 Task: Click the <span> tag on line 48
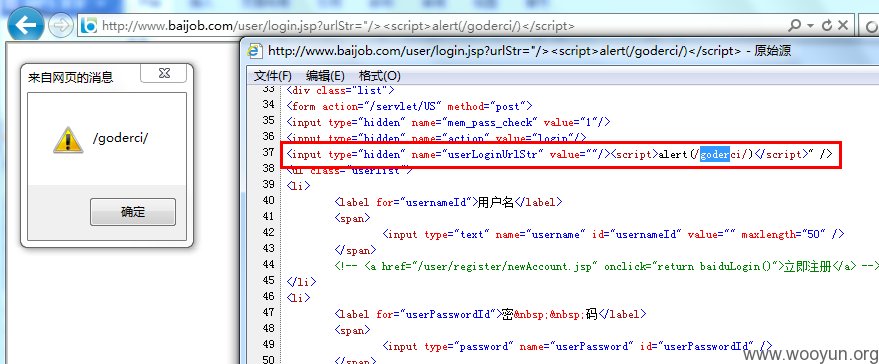pyautogui.click(x=352, y=330)
